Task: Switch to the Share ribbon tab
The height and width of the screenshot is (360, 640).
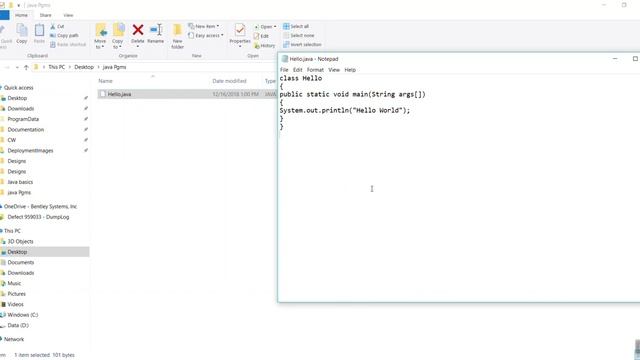Action: [45, 15]
